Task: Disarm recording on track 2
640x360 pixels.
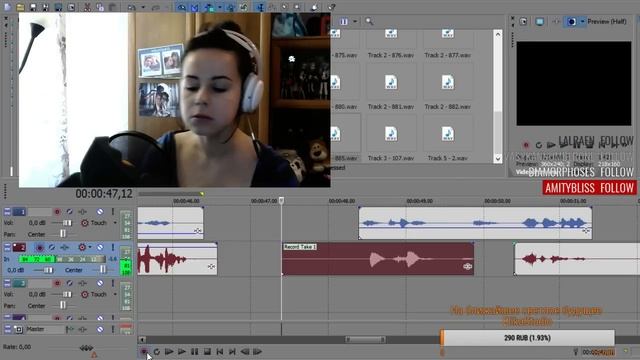Action: [40, 247]
